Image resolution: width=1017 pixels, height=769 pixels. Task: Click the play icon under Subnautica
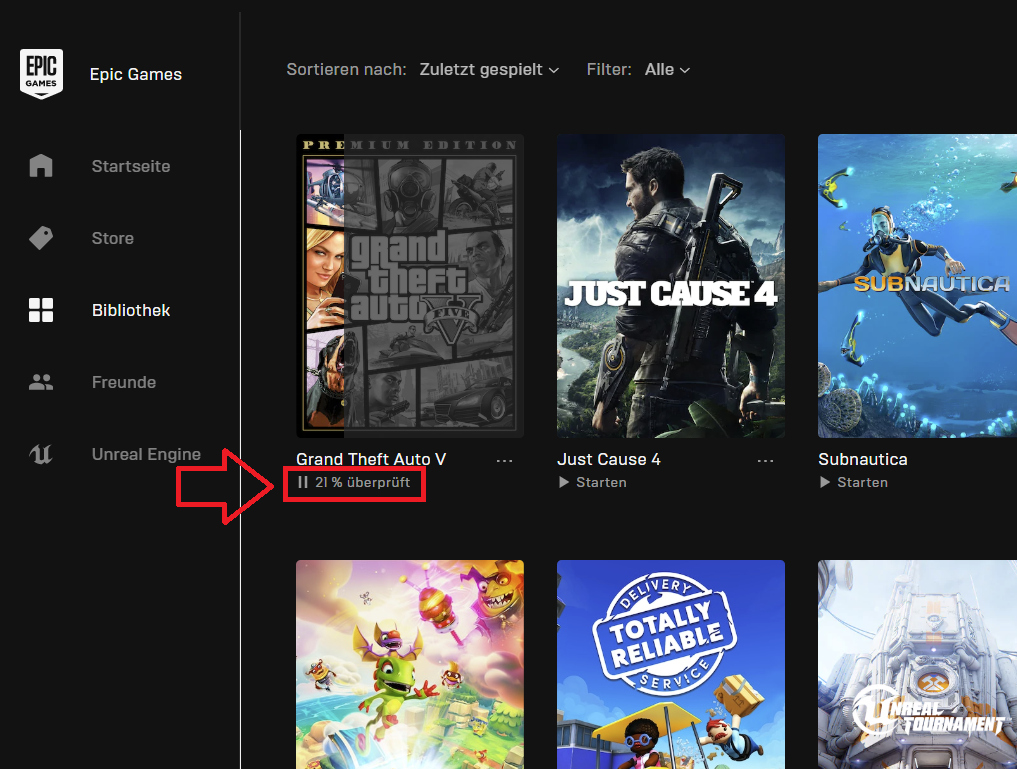coord(824,482)
